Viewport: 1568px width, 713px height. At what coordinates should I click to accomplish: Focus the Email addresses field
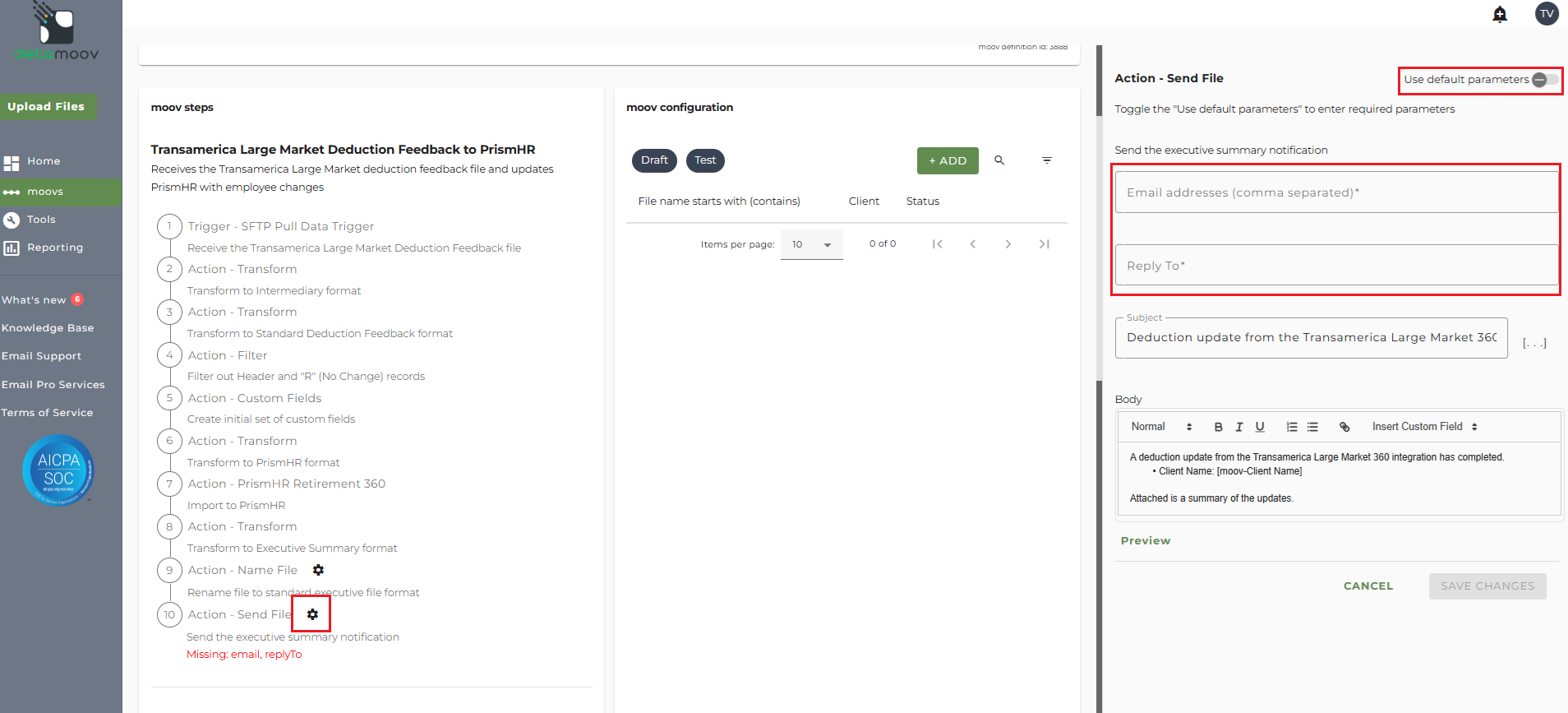click(1337, 192)
